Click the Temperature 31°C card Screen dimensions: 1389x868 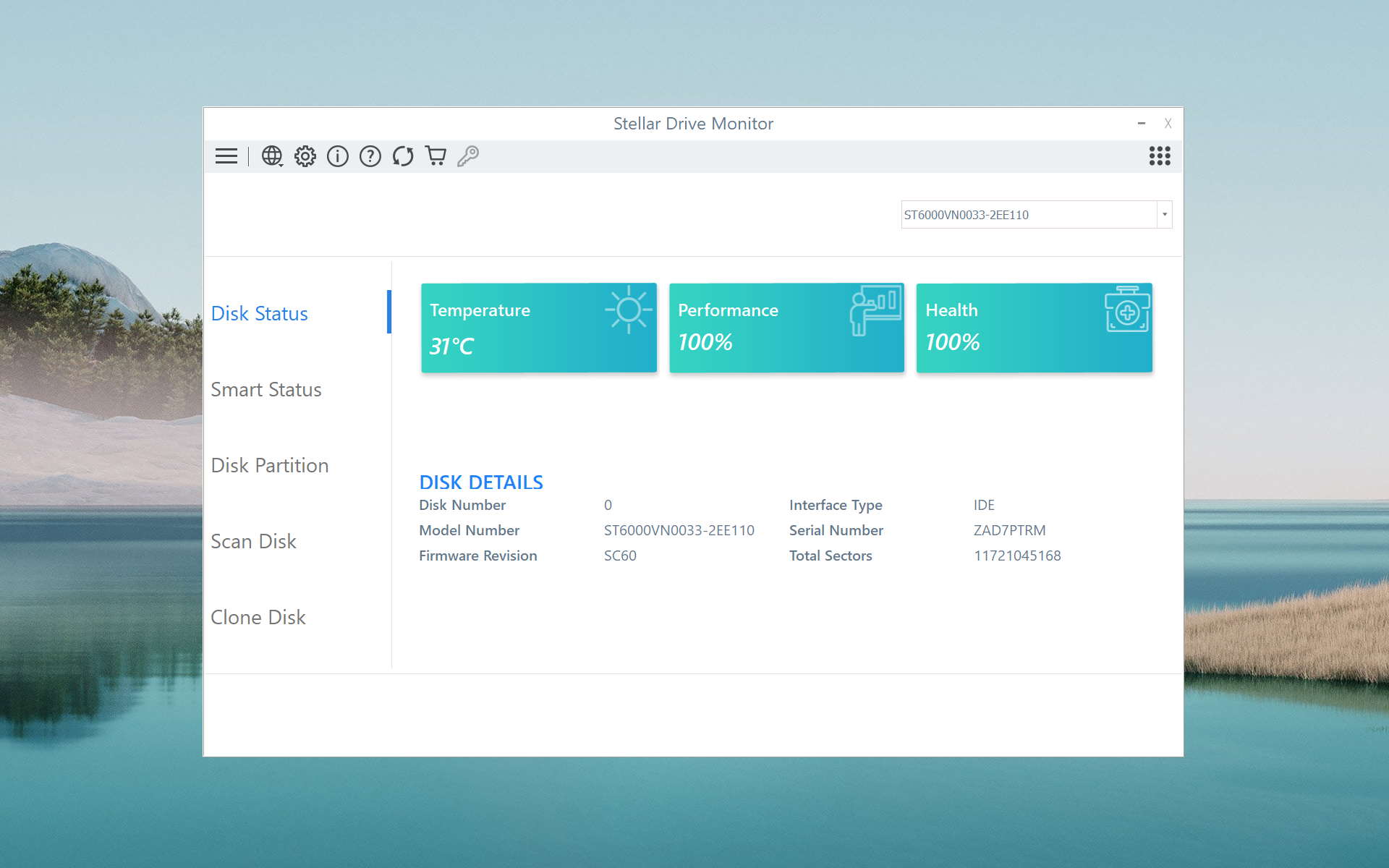click(539, 328)
